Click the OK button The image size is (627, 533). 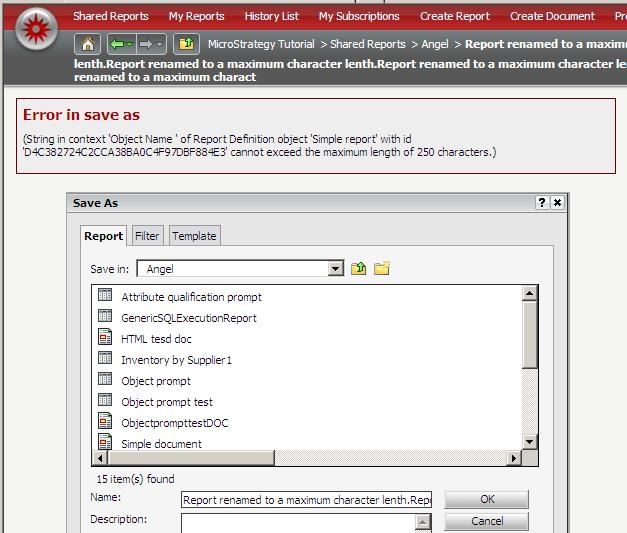click(x=487, y=499)
